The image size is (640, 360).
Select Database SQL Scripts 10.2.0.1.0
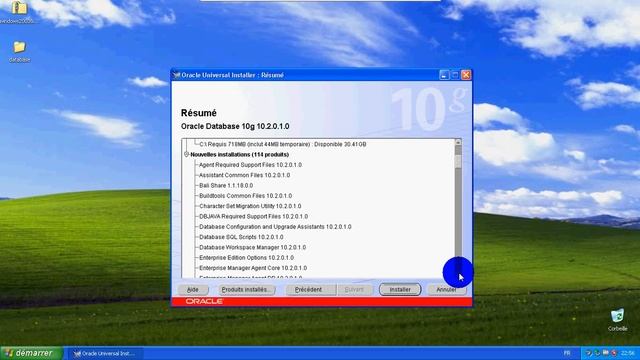pos(241,237)
